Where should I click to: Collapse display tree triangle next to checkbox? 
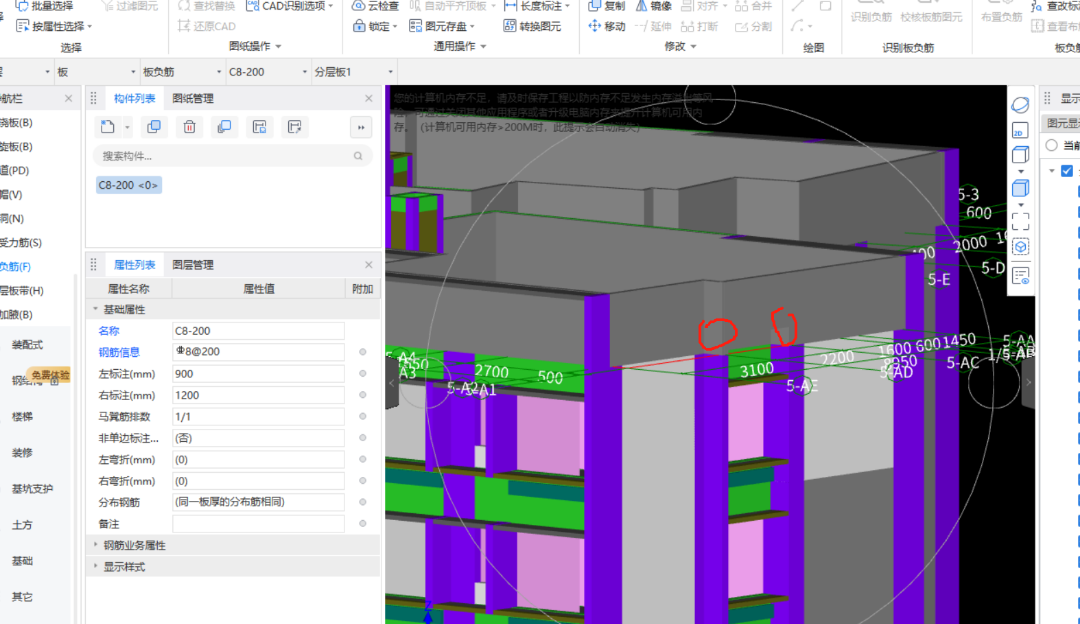click(1052, 171)
